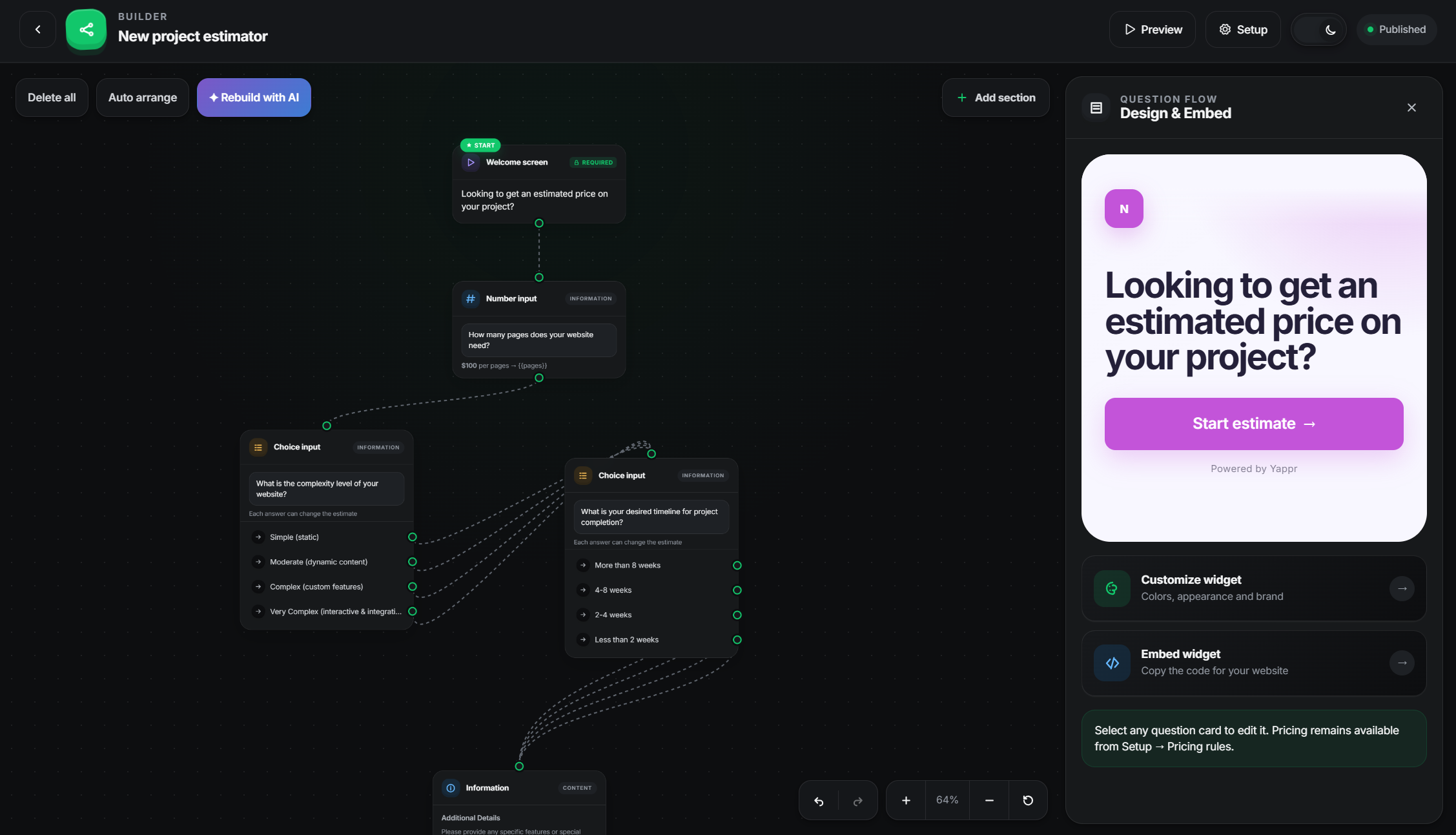The height and width of the screenshot is (835, 1456).
Task: Click the complexity Choice input list icon
Action: click(x=258, y=448)
